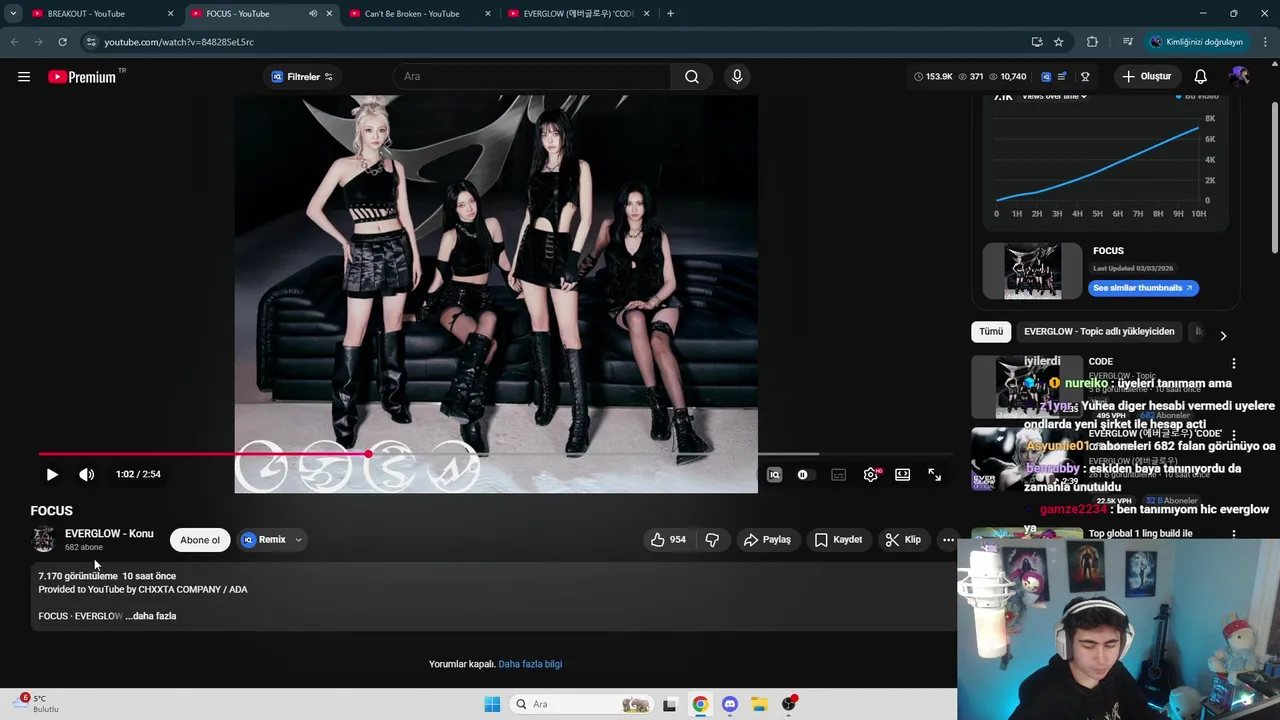Switch to theater mode

click(x=903, y=475)
